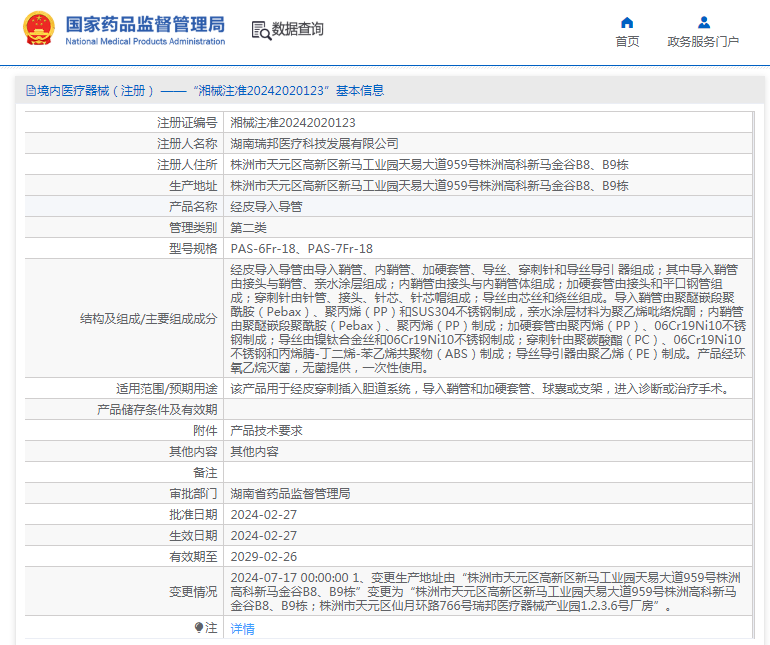Image resolution: width=770 pixels, height=645 pixels.
Task: Click the 注册人住所 label
Action: pos(187,165)
